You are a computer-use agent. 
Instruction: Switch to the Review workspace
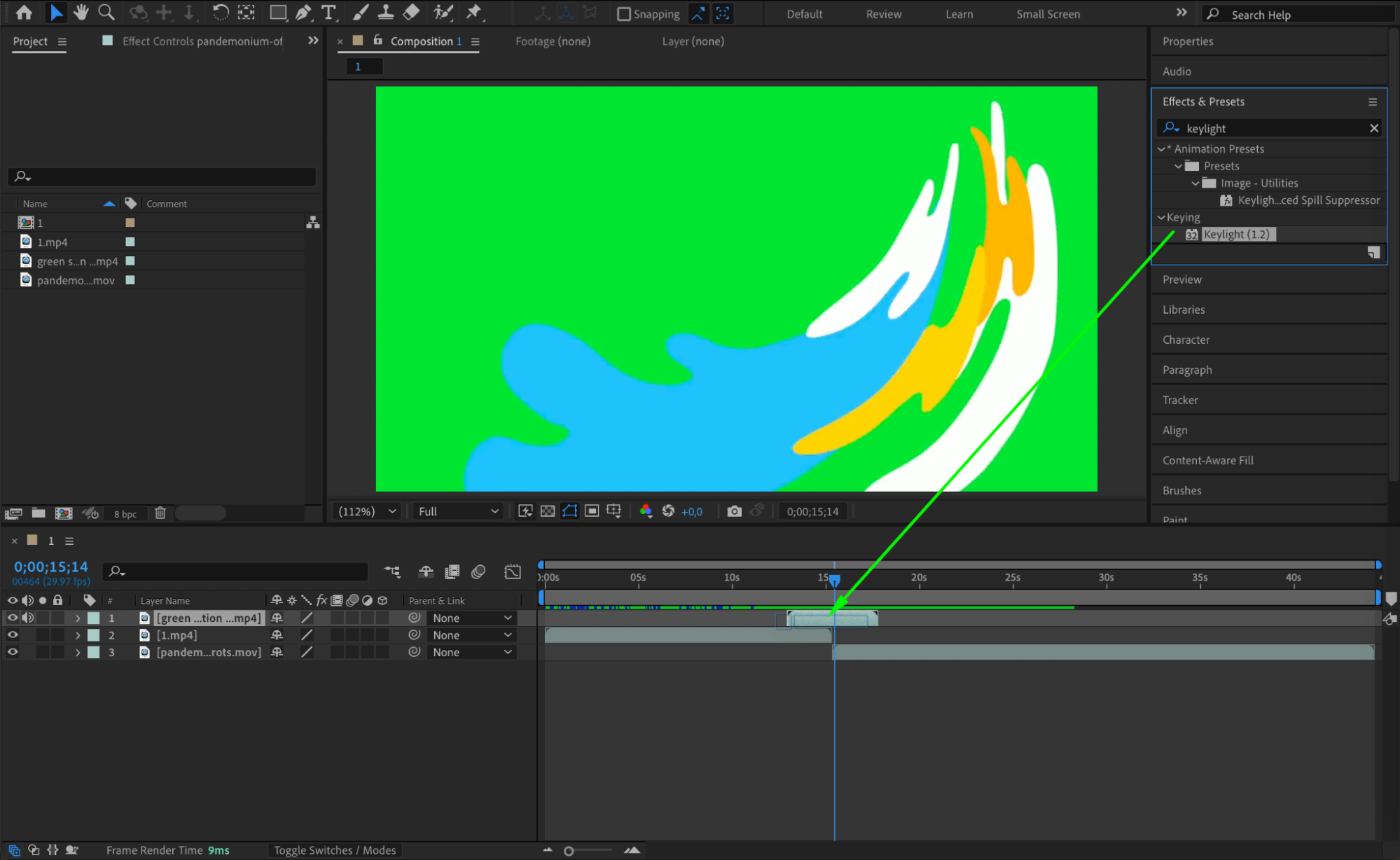[883, 14]
